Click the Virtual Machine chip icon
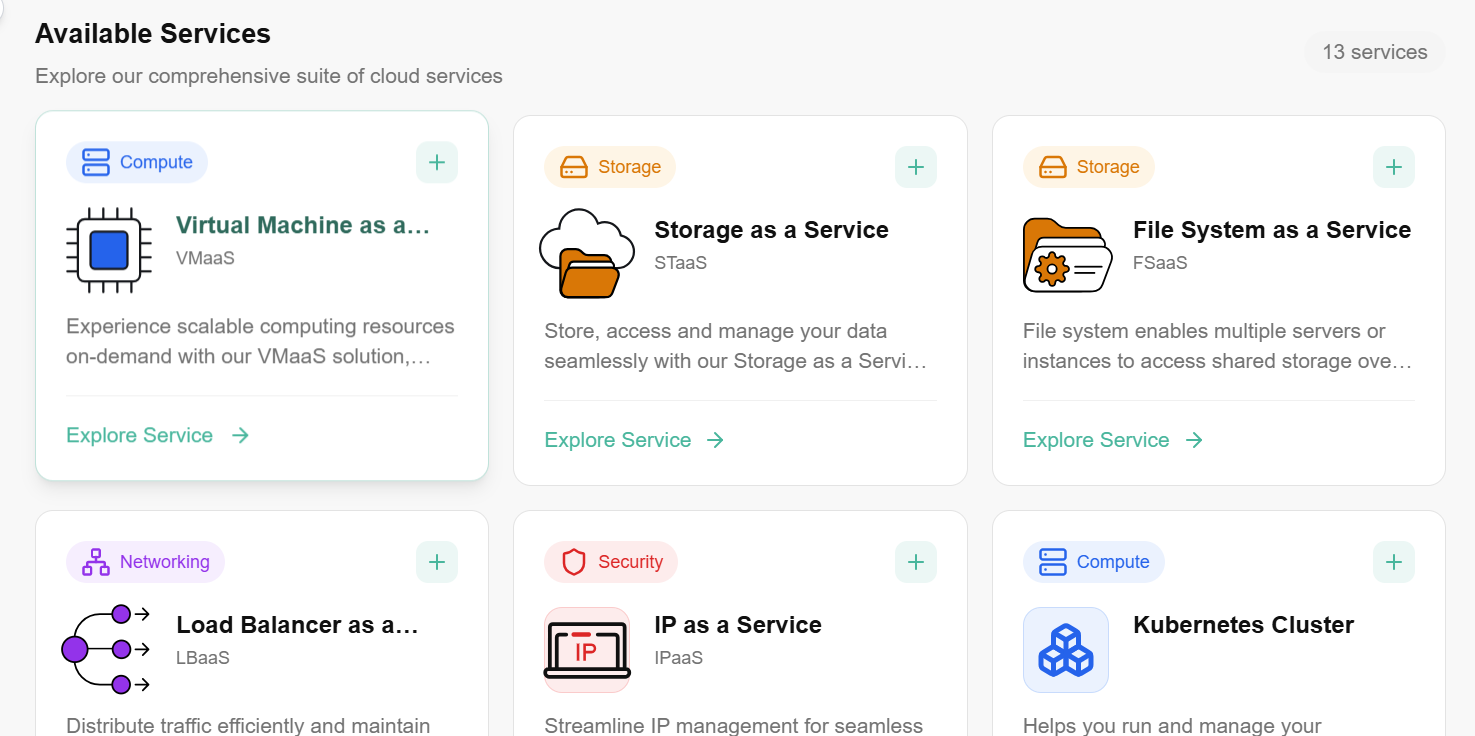 click(109, 250)
